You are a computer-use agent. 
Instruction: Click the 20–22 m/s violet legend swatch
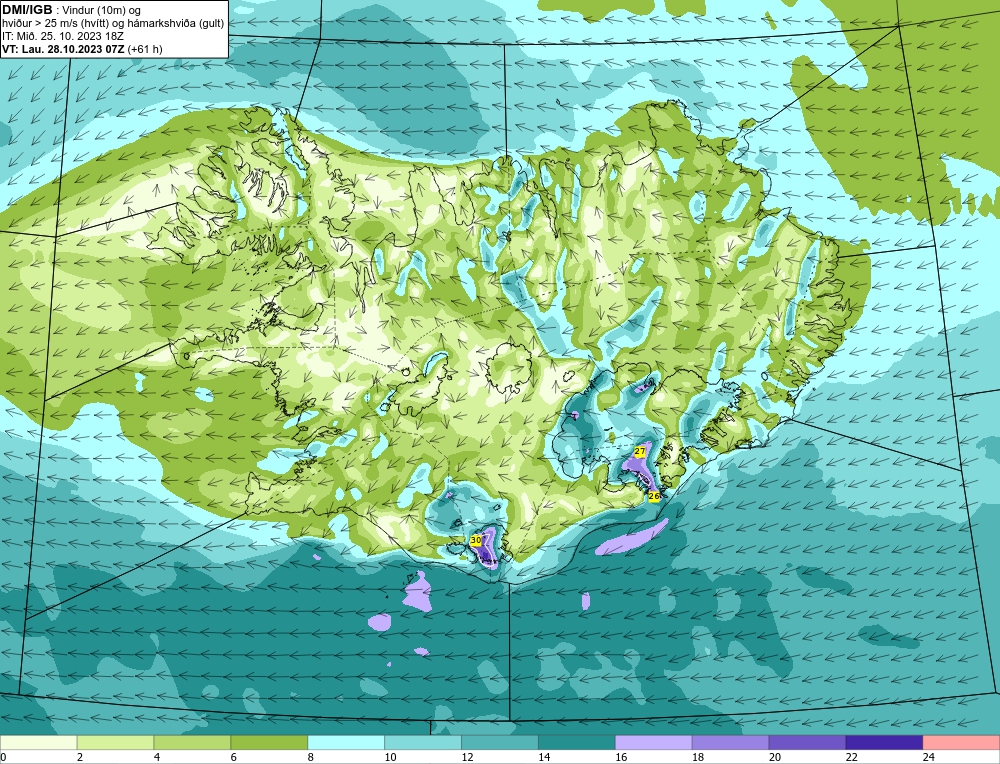(x=807, y=743)
